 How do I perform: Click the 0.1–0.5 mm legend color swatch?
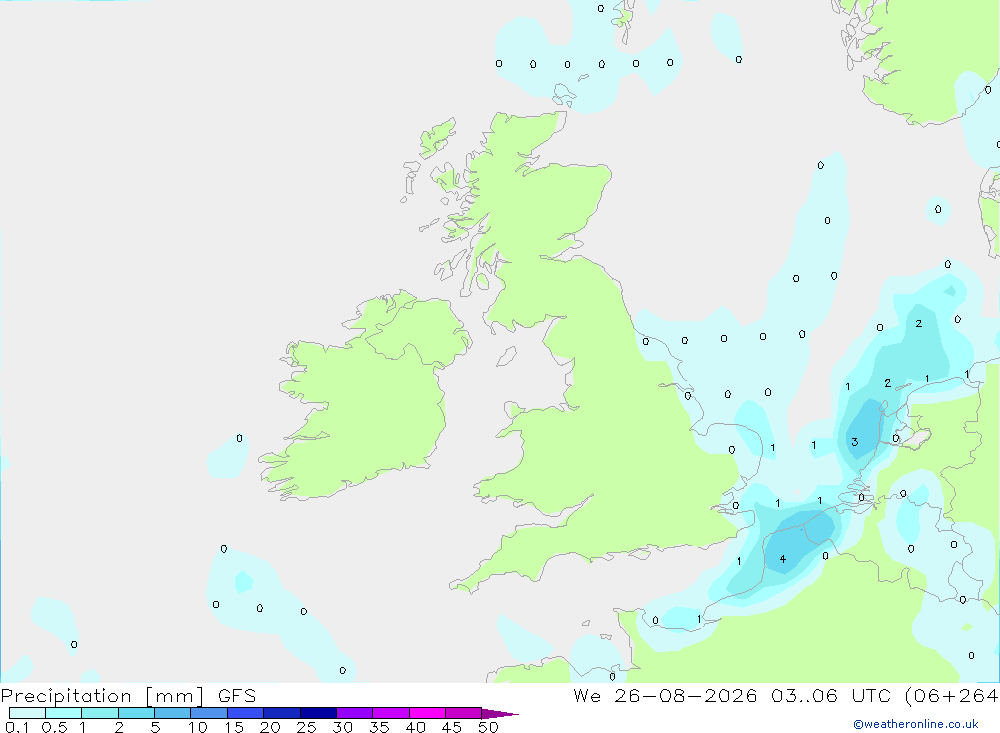click(27, 713)
